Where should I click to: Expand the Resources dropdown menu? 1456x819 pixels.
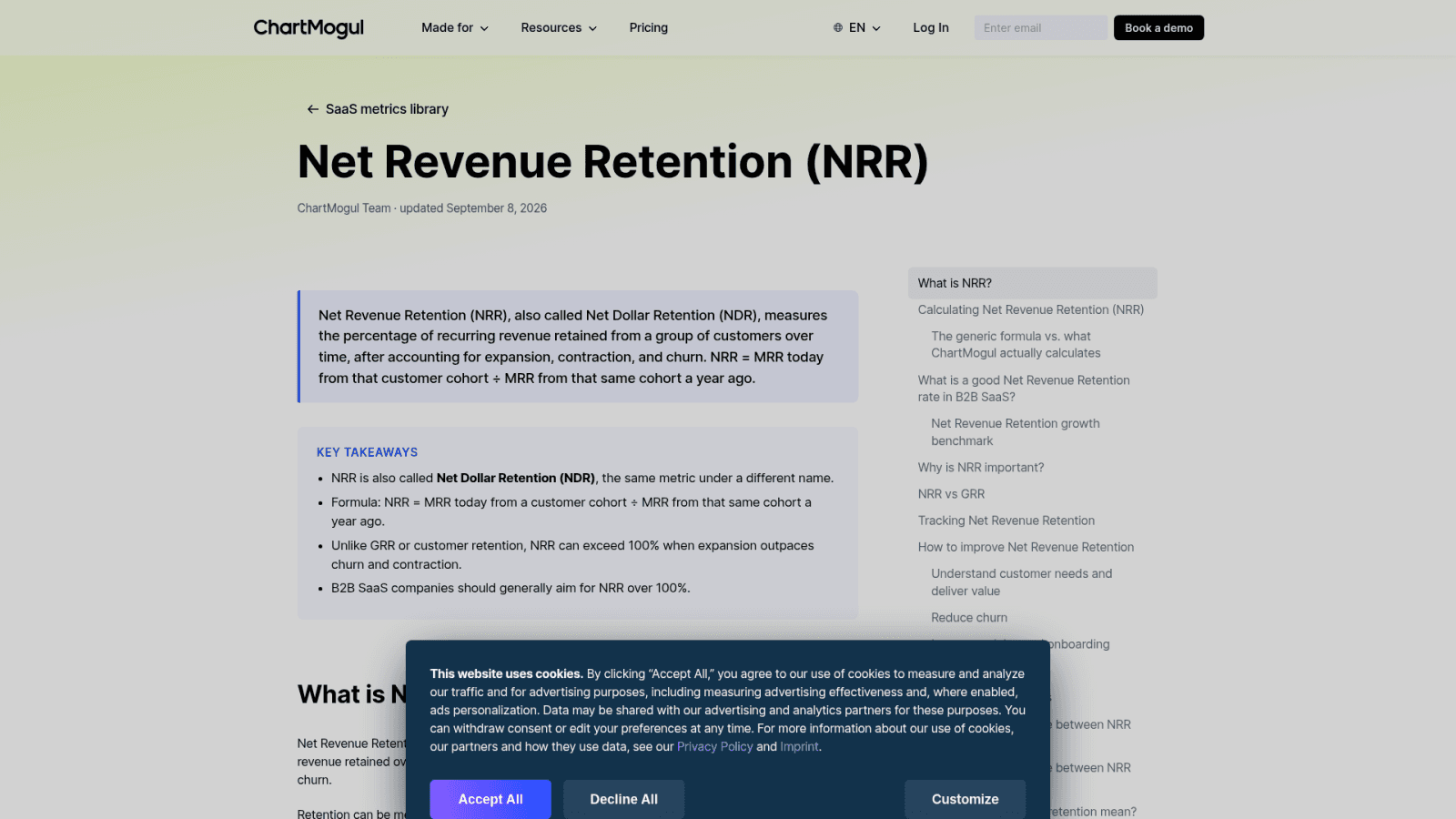[559, 28]
